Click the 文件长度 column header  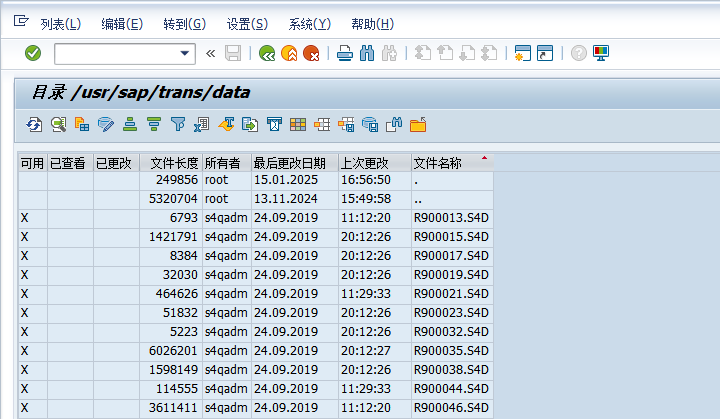[x=171, y=163]
